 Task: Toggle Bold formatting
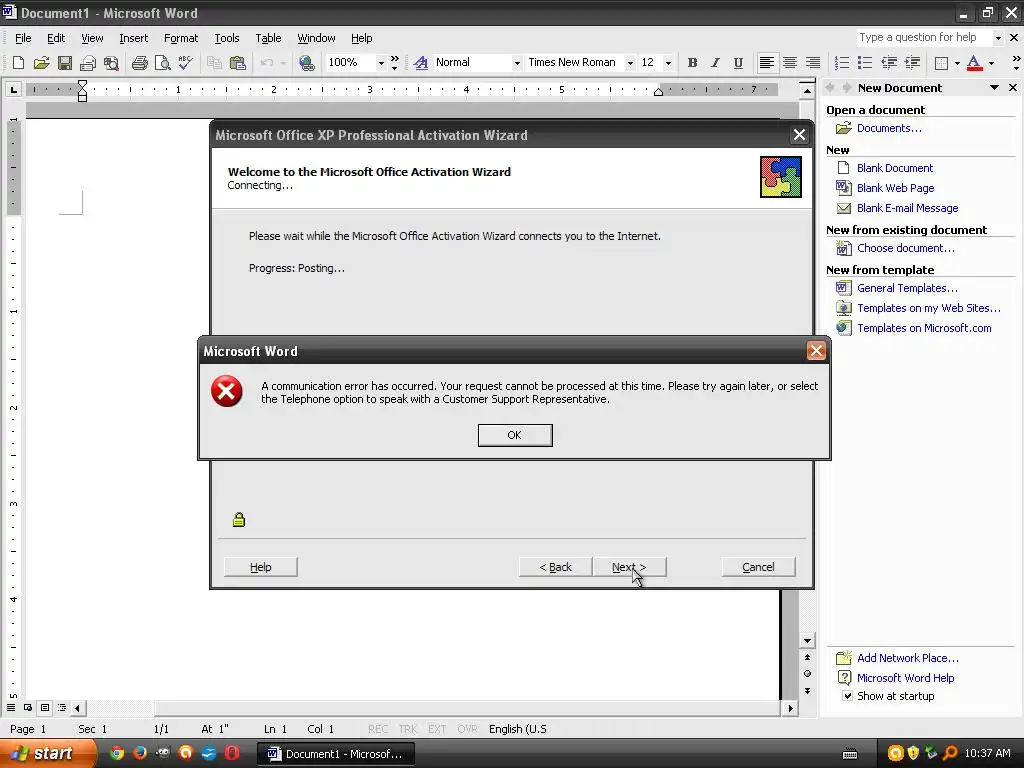[692, 63]
